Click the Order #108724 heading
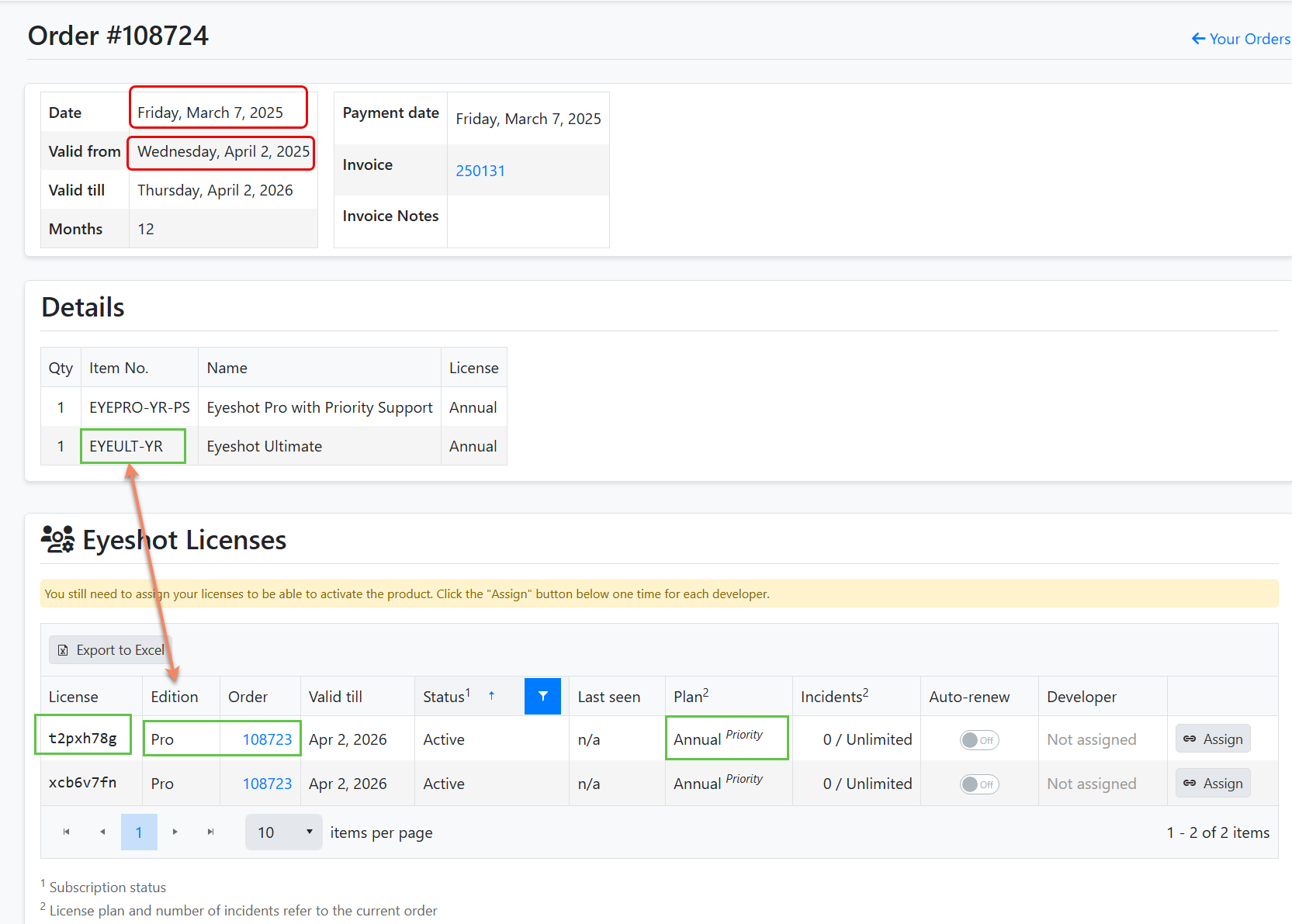Image resolution: width=1292 pixels, height=924 pixels. click(118, 36)
